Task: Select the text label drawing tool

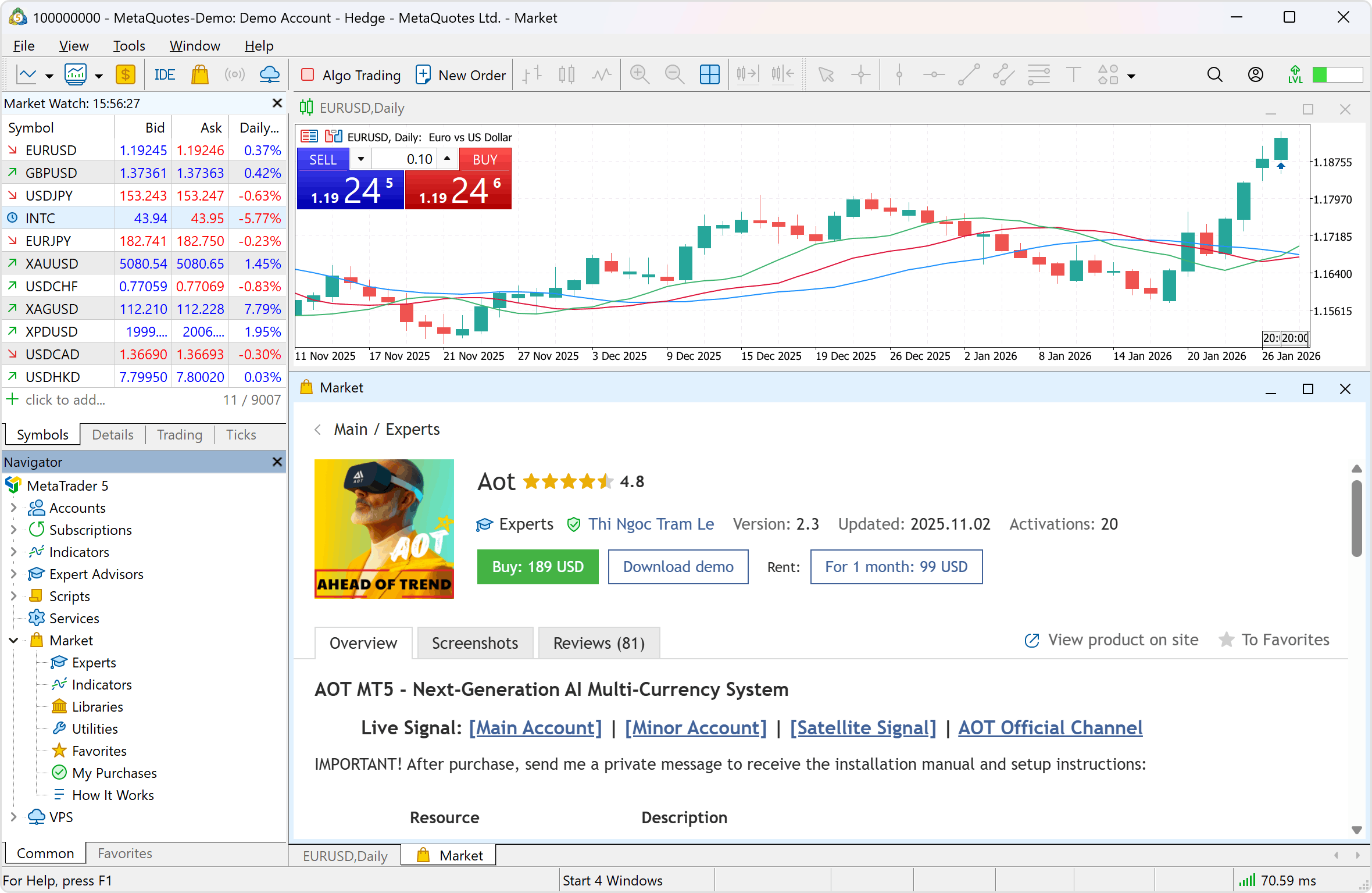Action: pyautogui.click(x=1073, y=75)
